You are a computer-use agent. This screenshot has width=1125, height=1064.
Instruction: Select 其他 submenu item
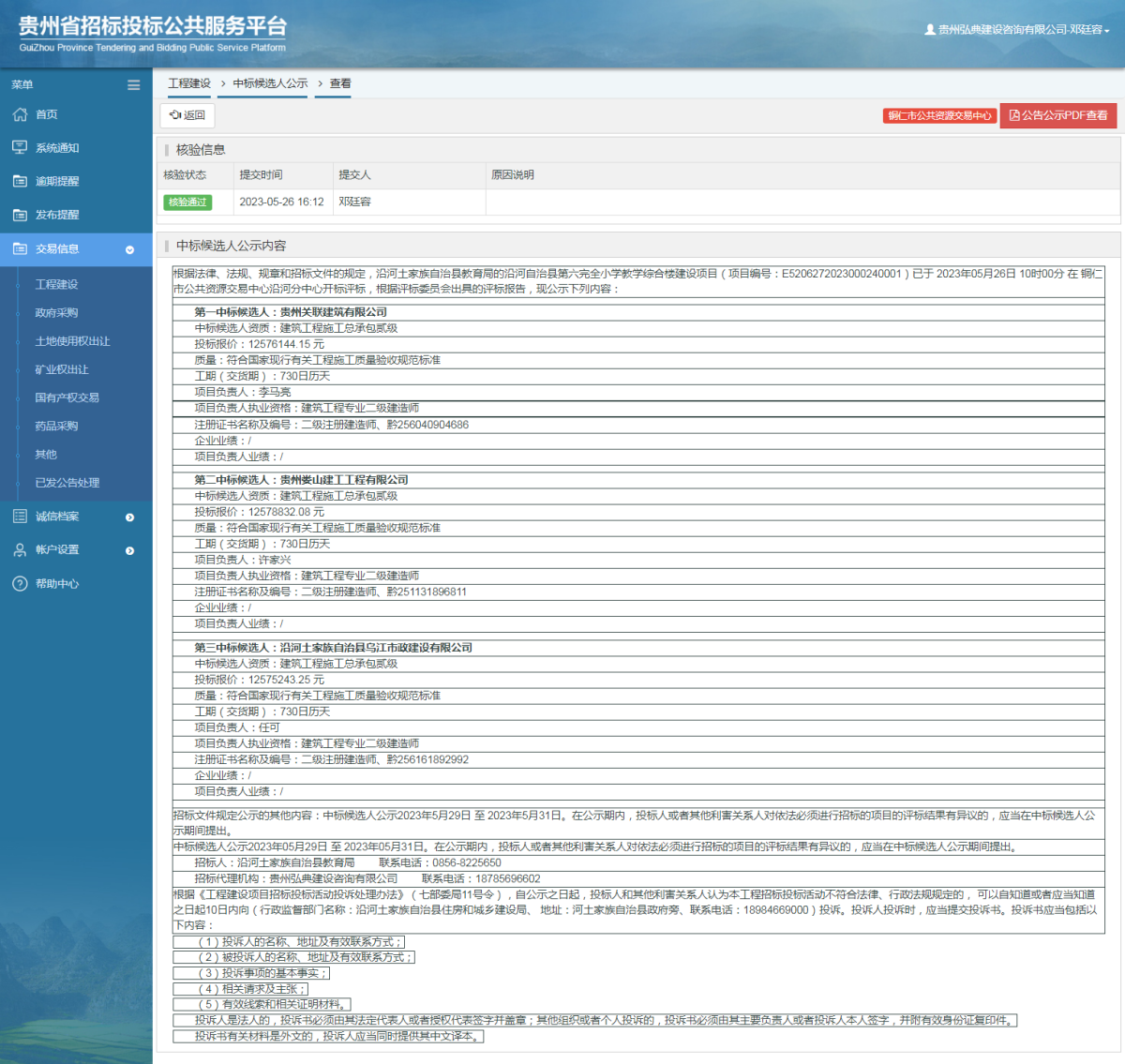point(46,455)
